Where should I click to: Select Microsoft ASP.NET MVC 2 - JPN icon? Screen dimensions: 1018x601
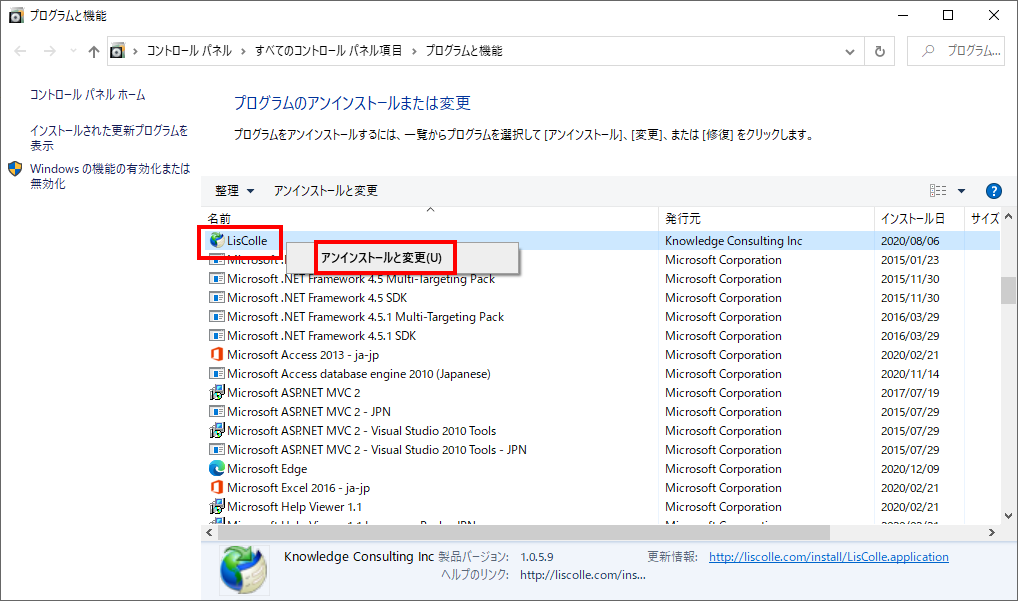[x=216, y=411]
